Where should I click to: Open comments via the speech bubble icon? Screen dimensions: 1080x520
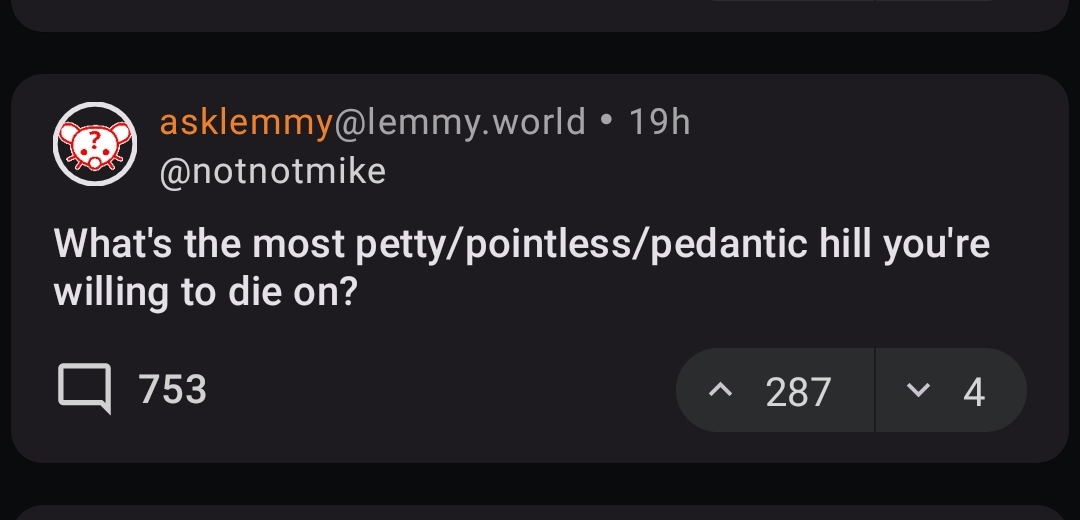click(x=84, y=390)
